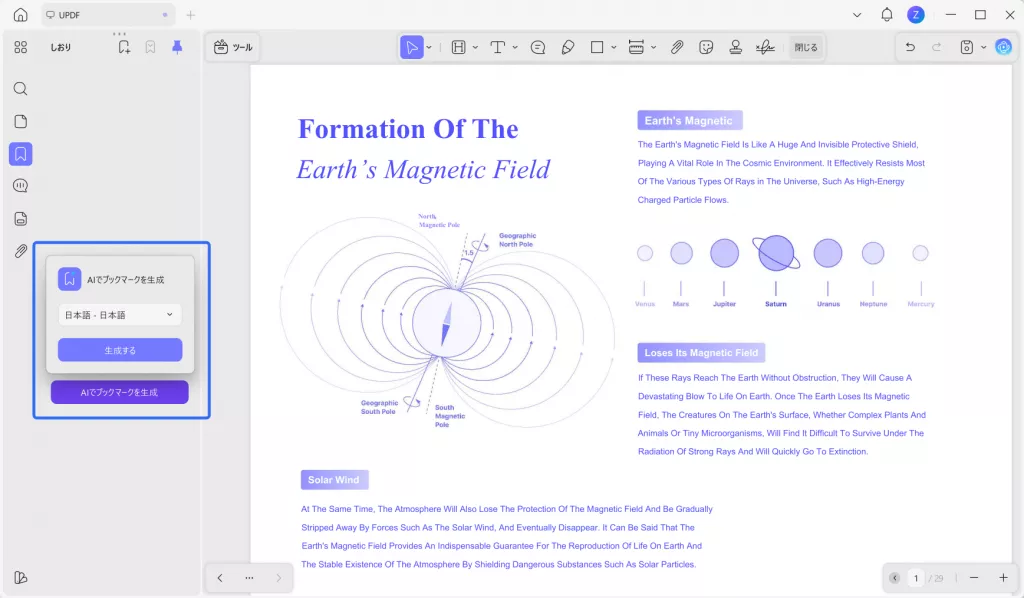
Task: Select the measure ruler tool
Action: tap(636, 47)
